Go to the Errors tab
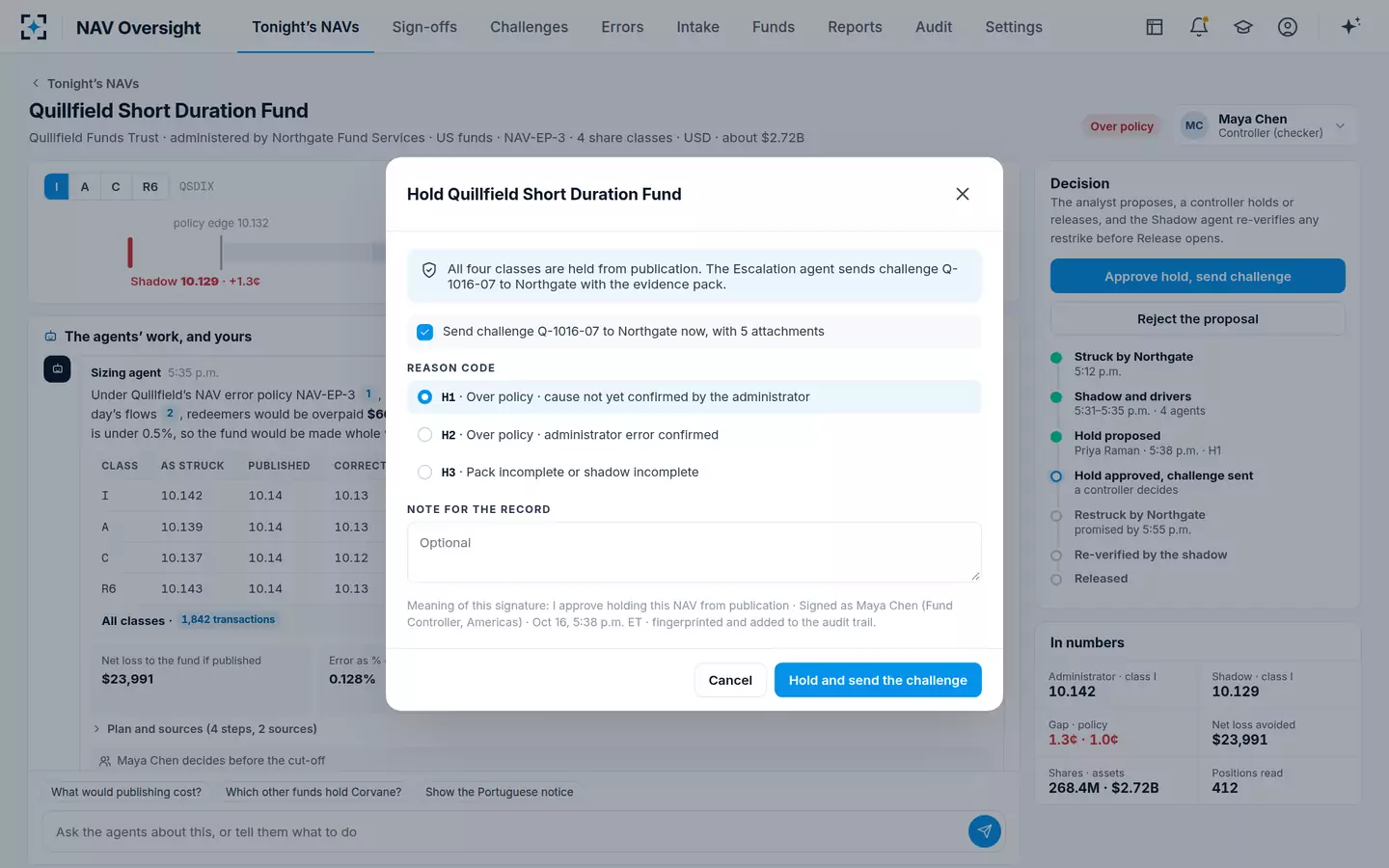This screenshot has height=868, width=1389. 622,27
